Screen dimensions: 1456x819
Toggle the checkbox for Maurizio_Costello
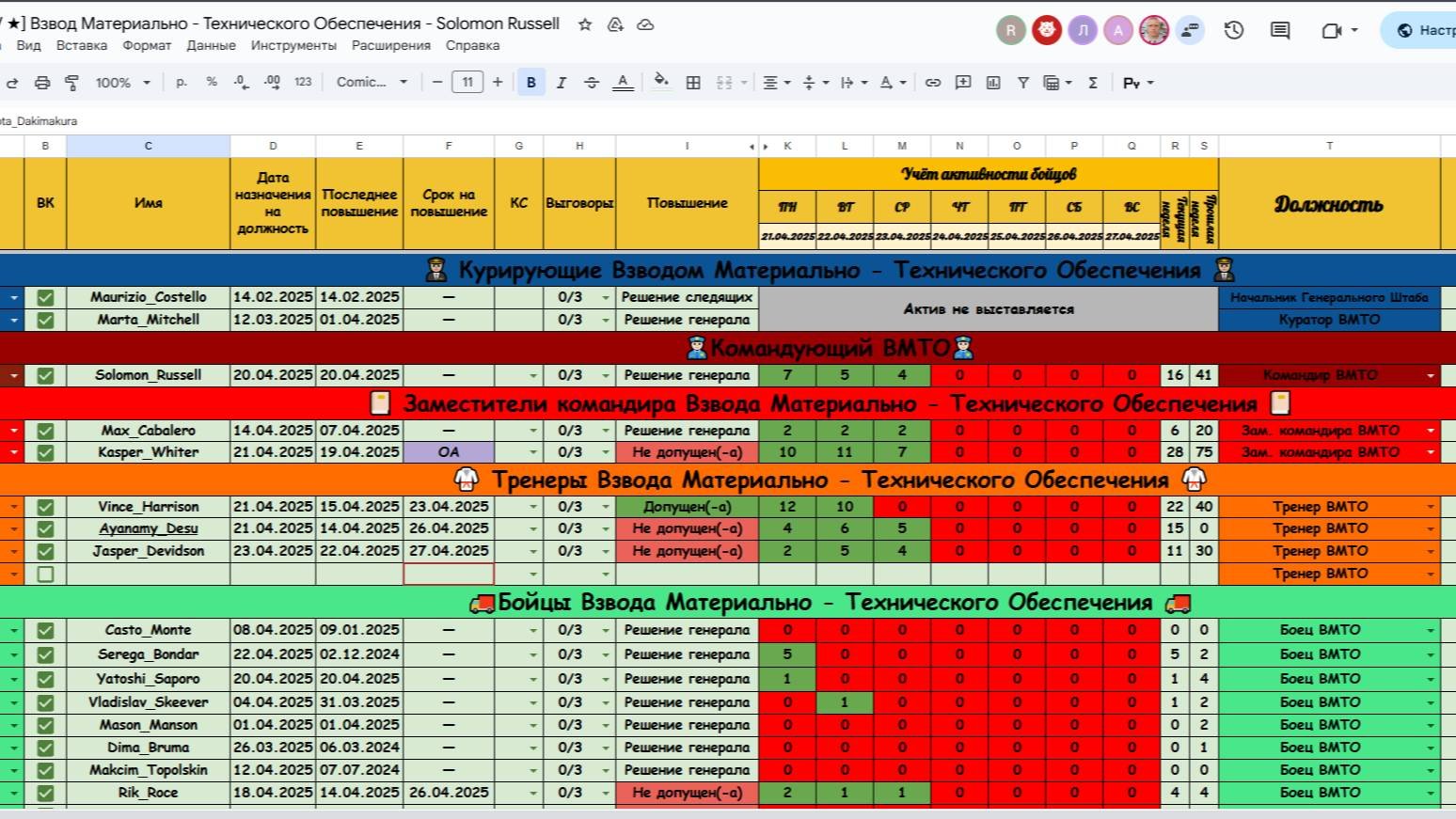[45, 298]
